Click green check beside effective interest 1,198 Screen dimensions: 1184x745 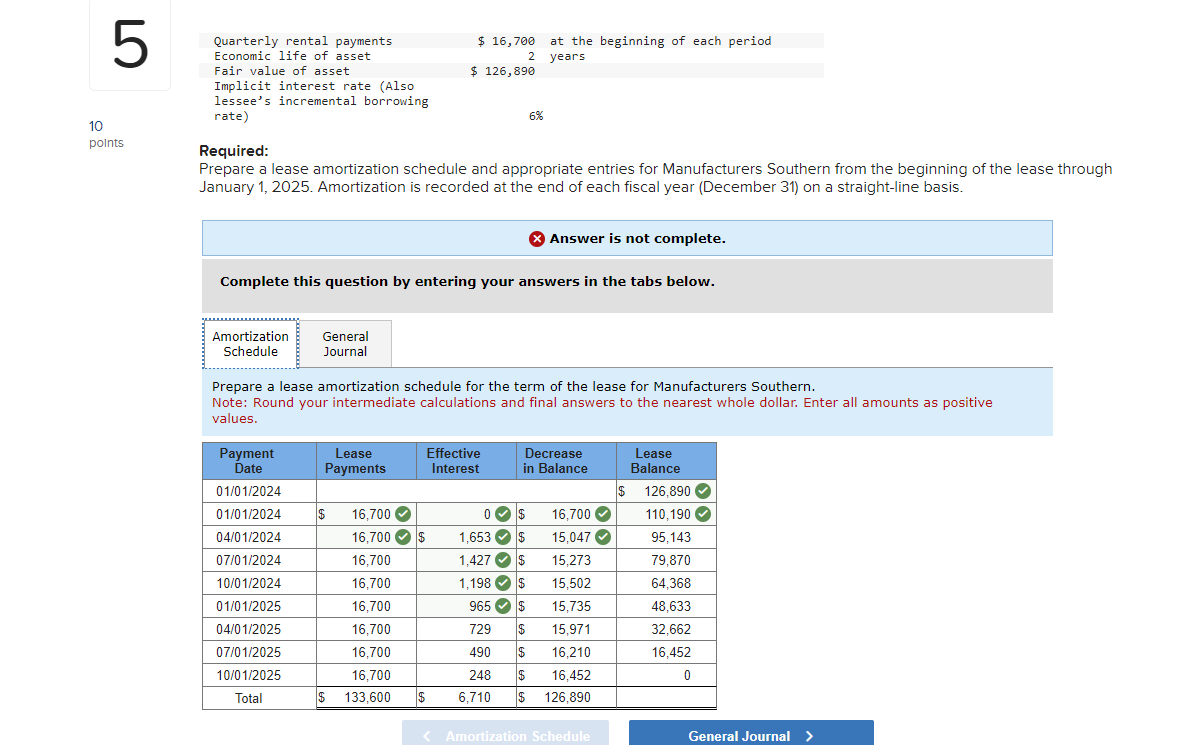503,583
